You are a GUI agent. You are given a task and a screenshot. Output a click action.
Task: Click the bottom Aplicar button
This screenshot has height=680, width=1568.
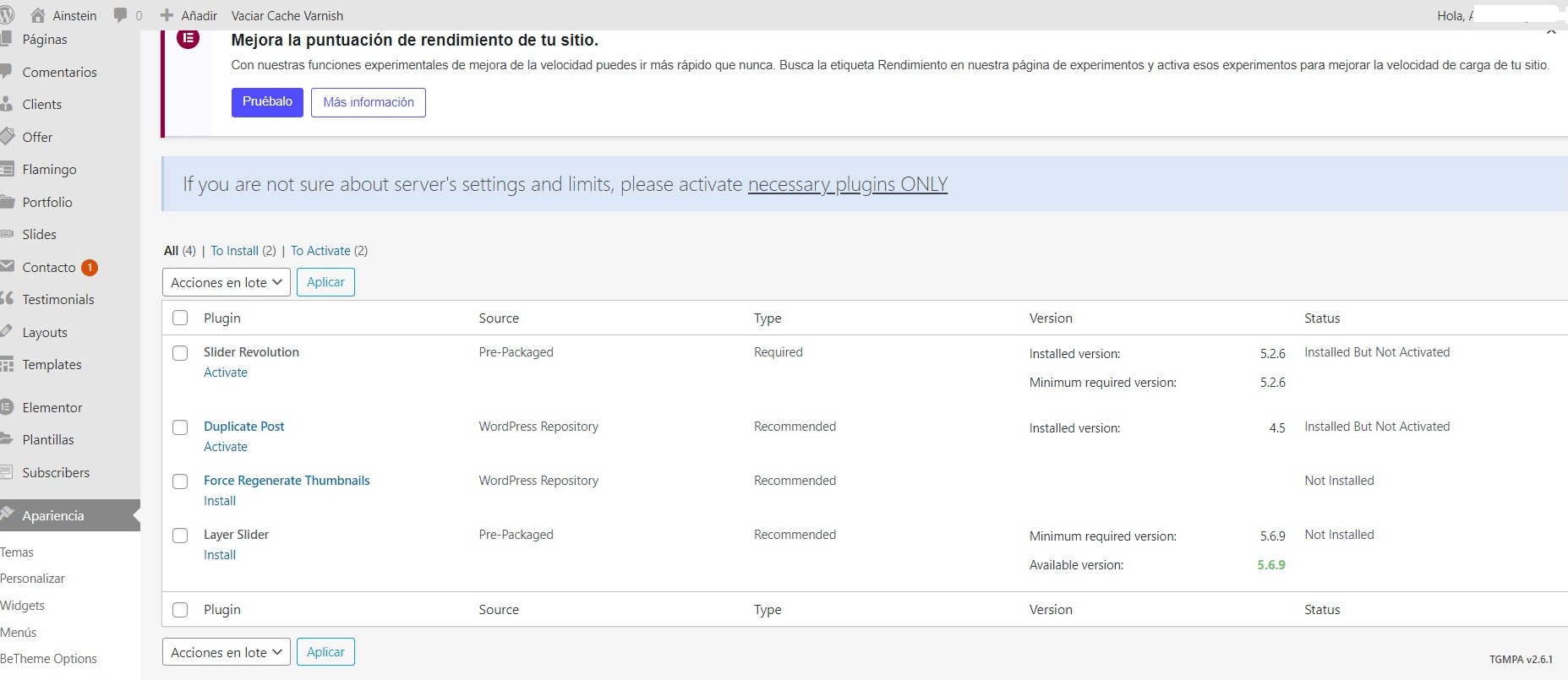click(325, 652)
